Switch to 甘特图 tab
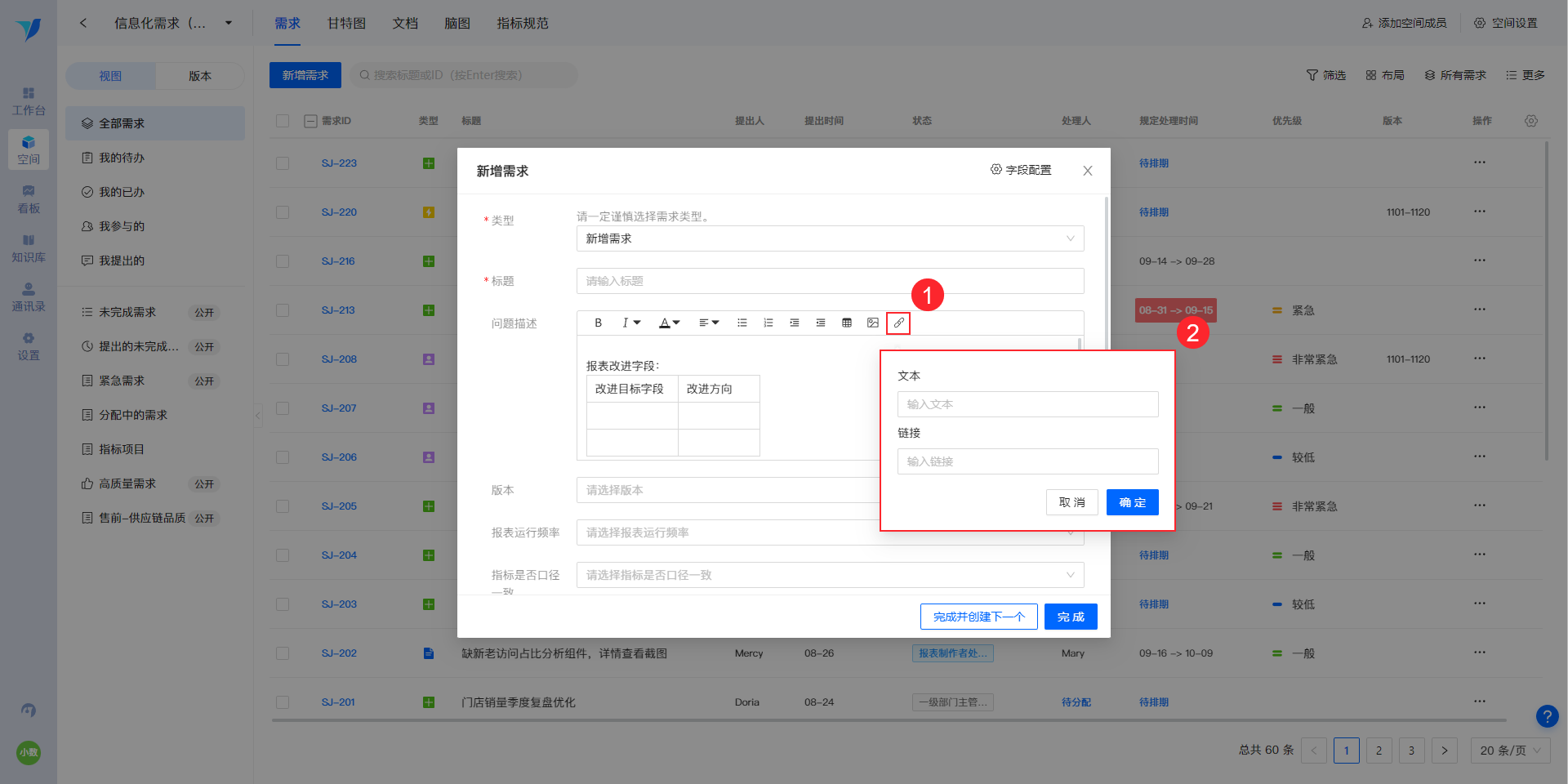The height and width of the screenshot is (784, 1568). 346,23
